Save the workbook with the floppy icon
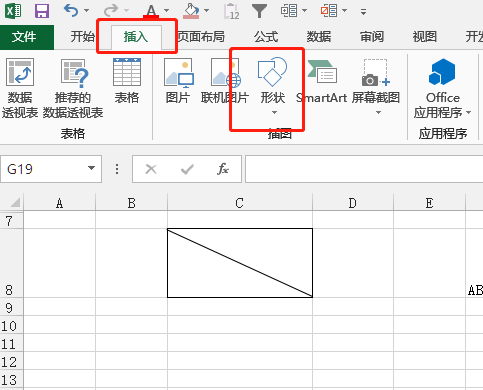The width and height of the screenshot is (483, 390). 42,11
